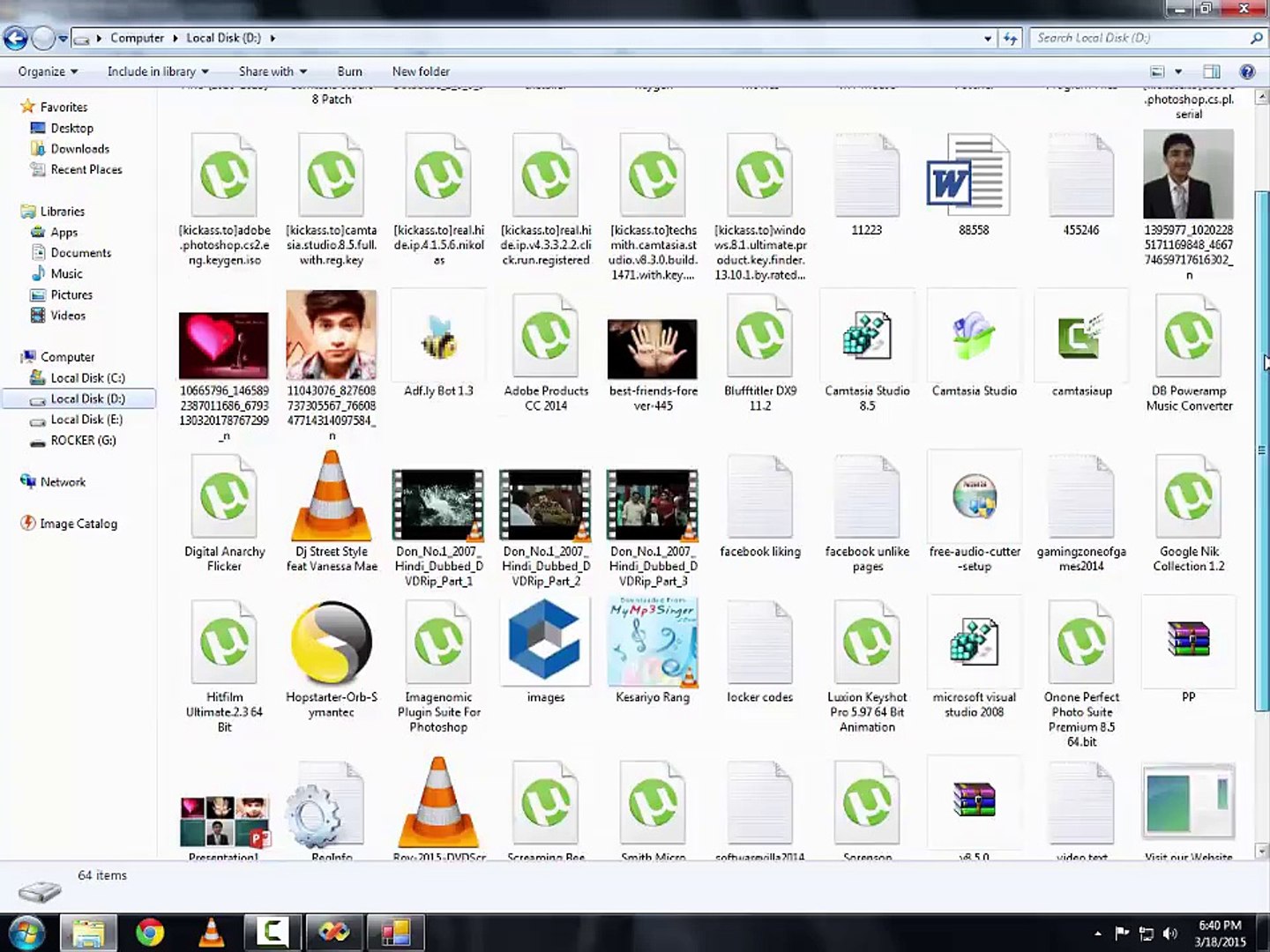Image resolution: width=1270 pixels, height=952 pixels.
Task: Click the New folder button
Action: pyautogui.click(x=421, y=71)
